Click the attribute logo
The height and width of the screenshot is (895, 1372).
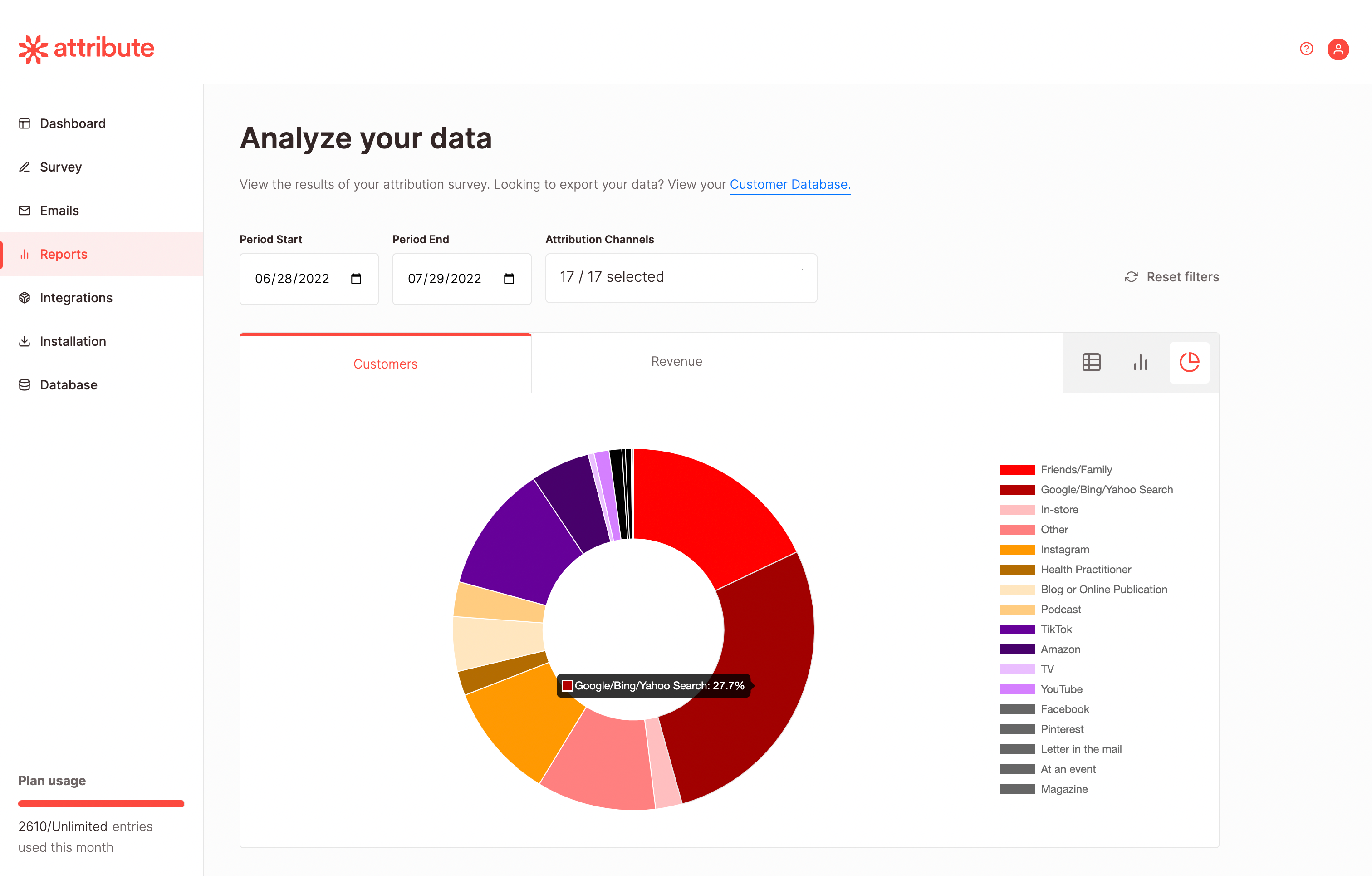click(87, 49)
